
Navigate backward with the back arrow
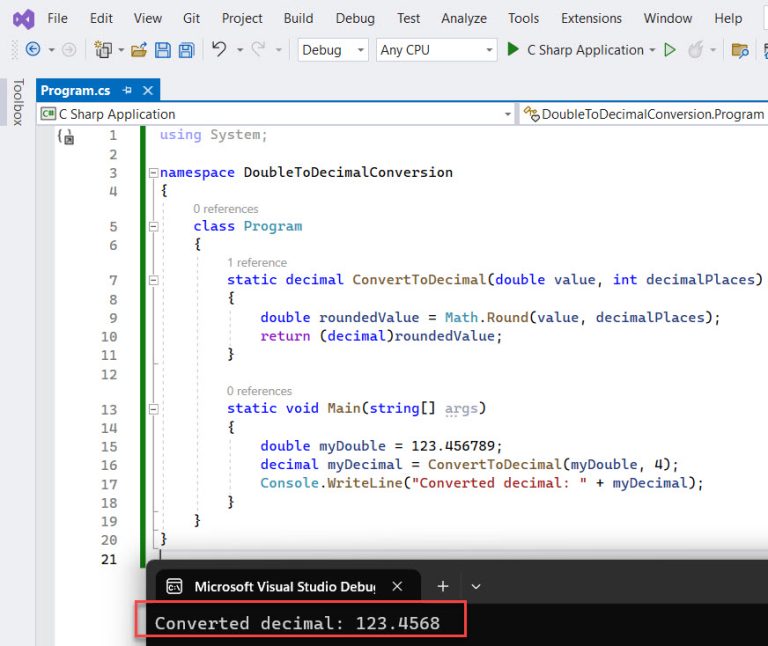33,49
